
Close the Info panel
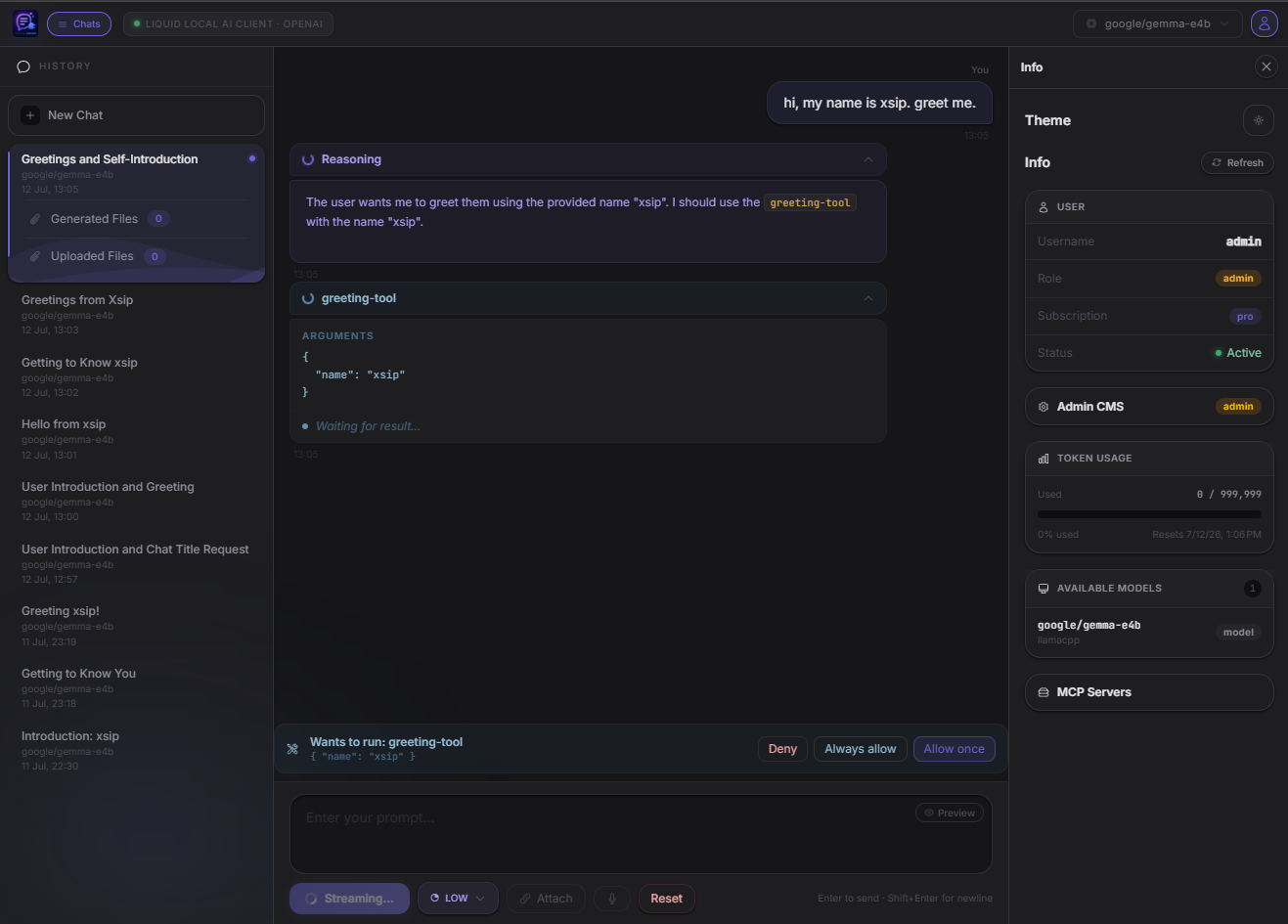pos(1266,66)
